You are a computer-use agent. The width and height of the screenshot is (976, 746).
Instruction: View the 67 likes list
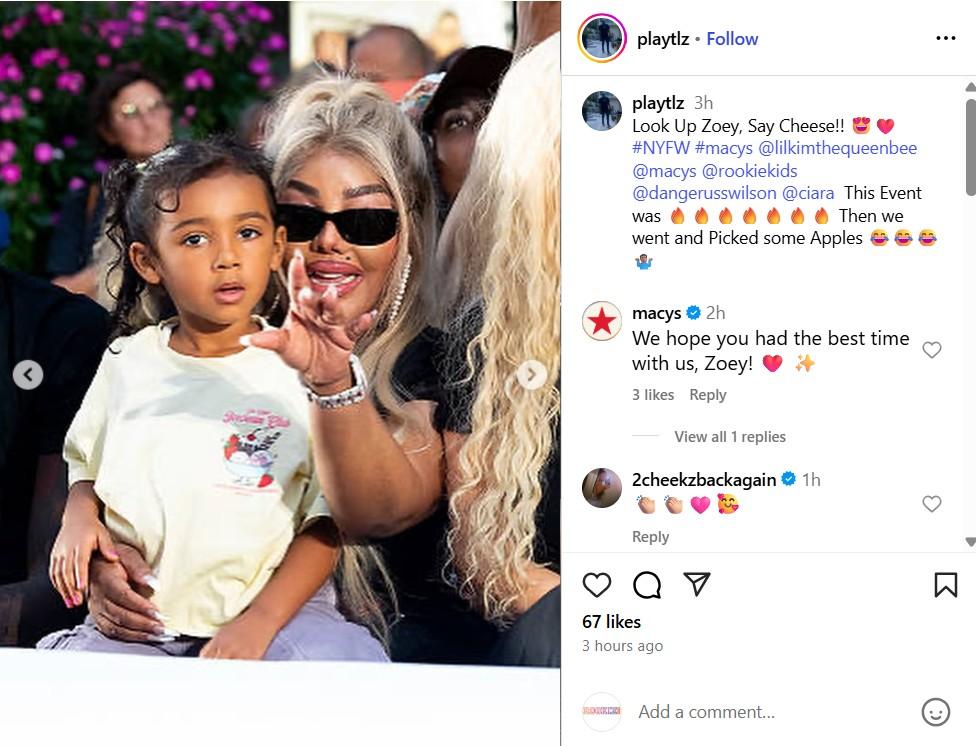click(x=611, y=621)
